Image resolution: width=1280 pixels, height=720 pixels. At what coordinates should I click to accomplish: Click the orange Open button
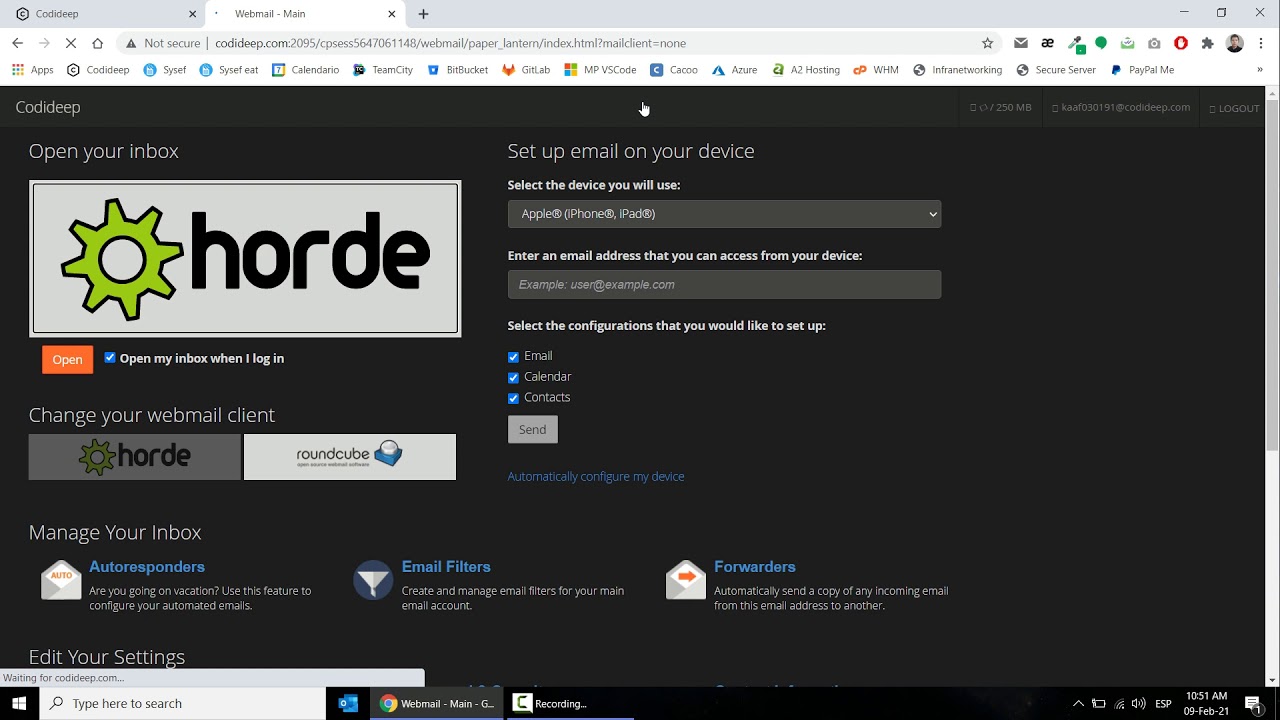pyautogui.click(x=67, y=360)
